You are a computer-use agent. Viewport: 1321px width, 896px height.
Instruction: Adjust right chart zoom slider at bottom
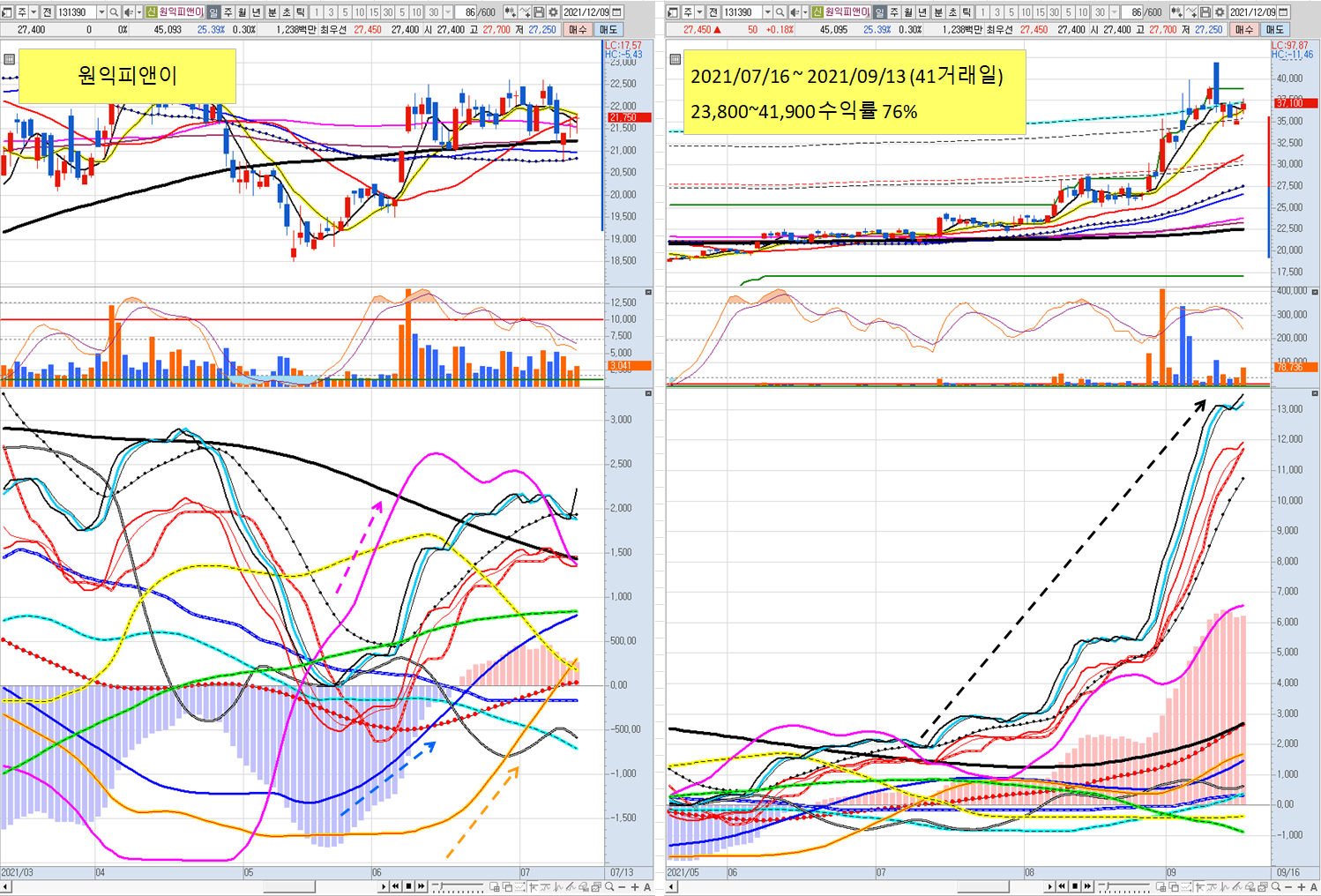(1123, 886)
